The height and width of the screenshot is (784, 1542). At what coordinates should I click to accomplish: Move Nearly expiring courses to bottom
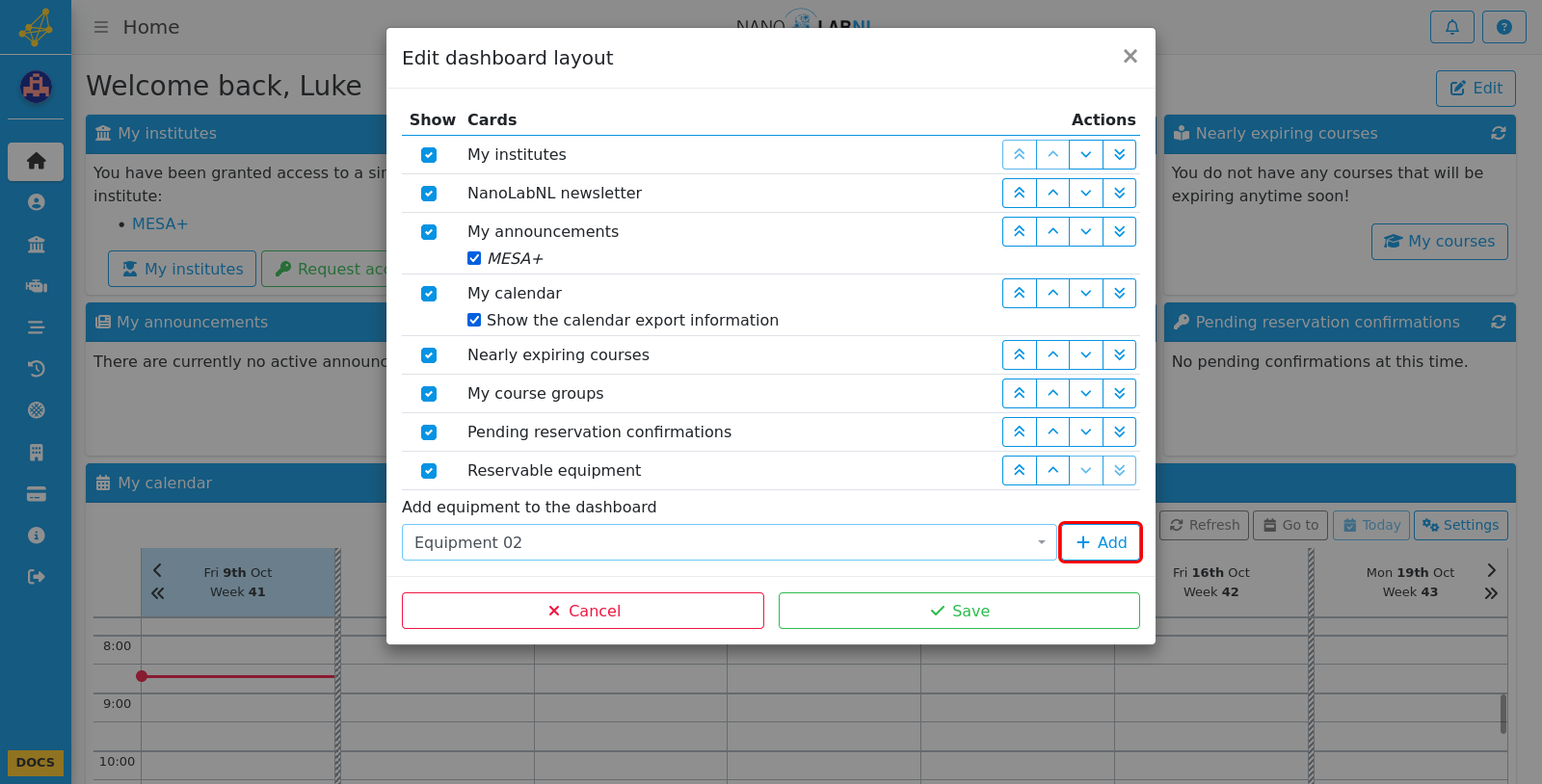click(x=1119, y=354)
